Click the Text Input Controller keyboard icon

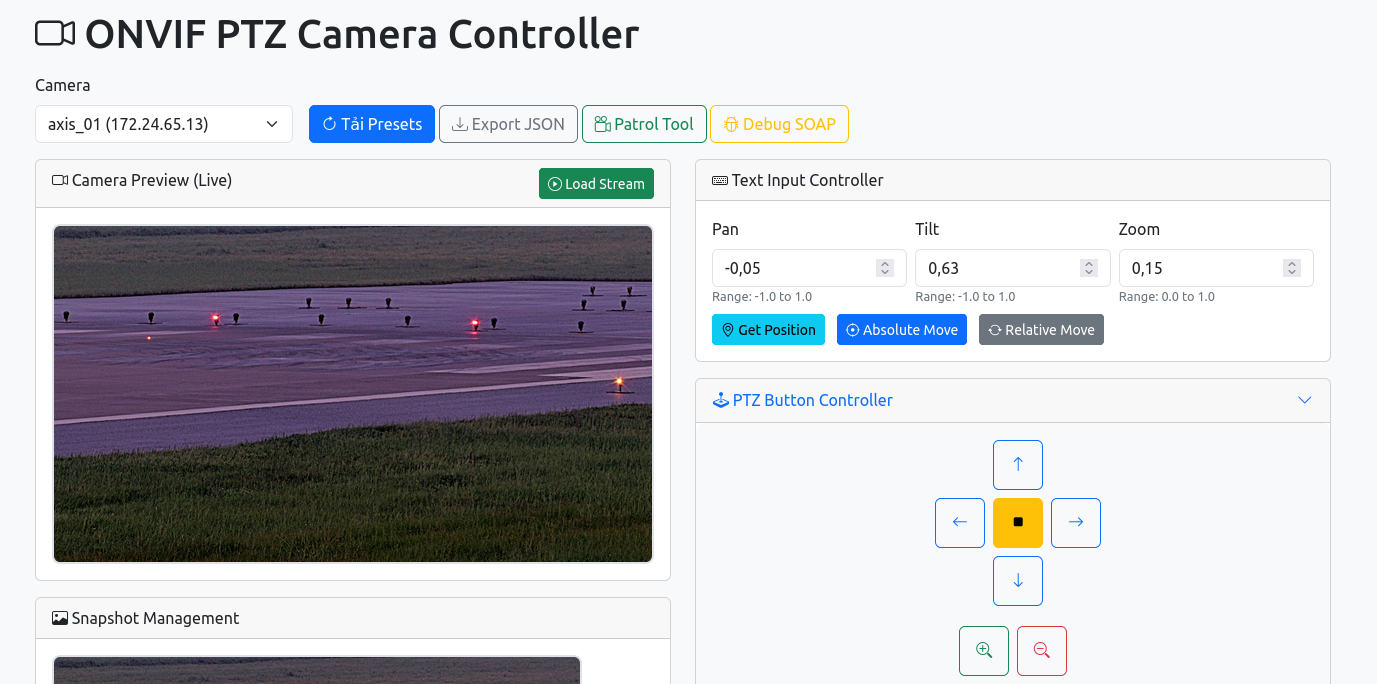[720, 181]
